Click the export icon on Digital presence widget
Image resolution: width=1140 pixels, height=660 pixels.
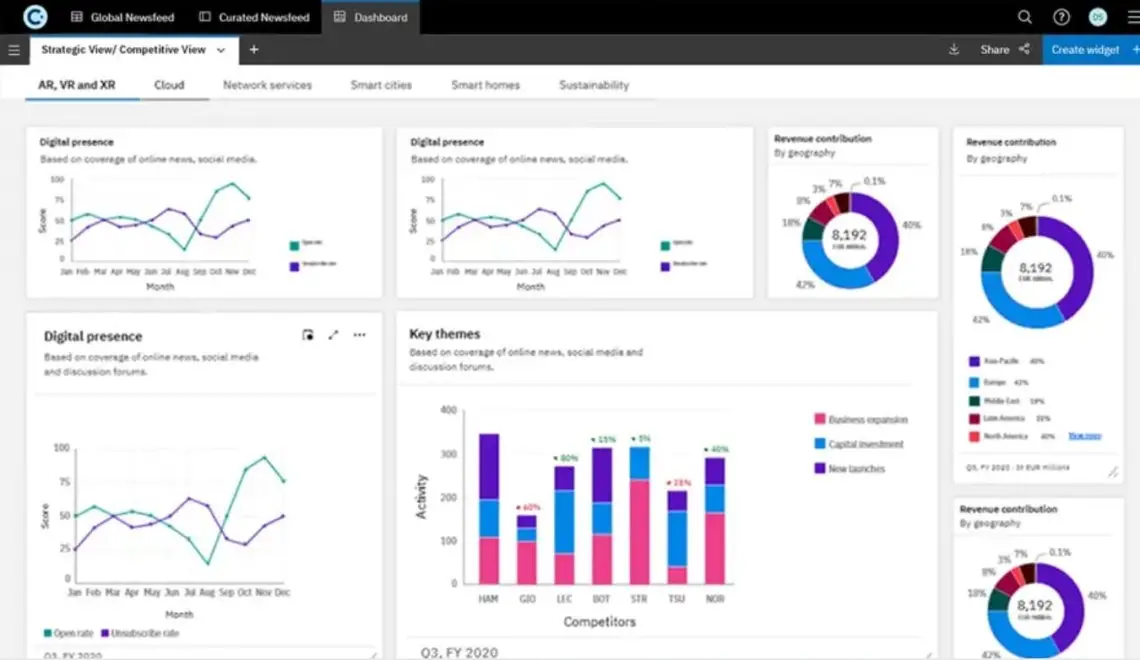pos(308,335)
